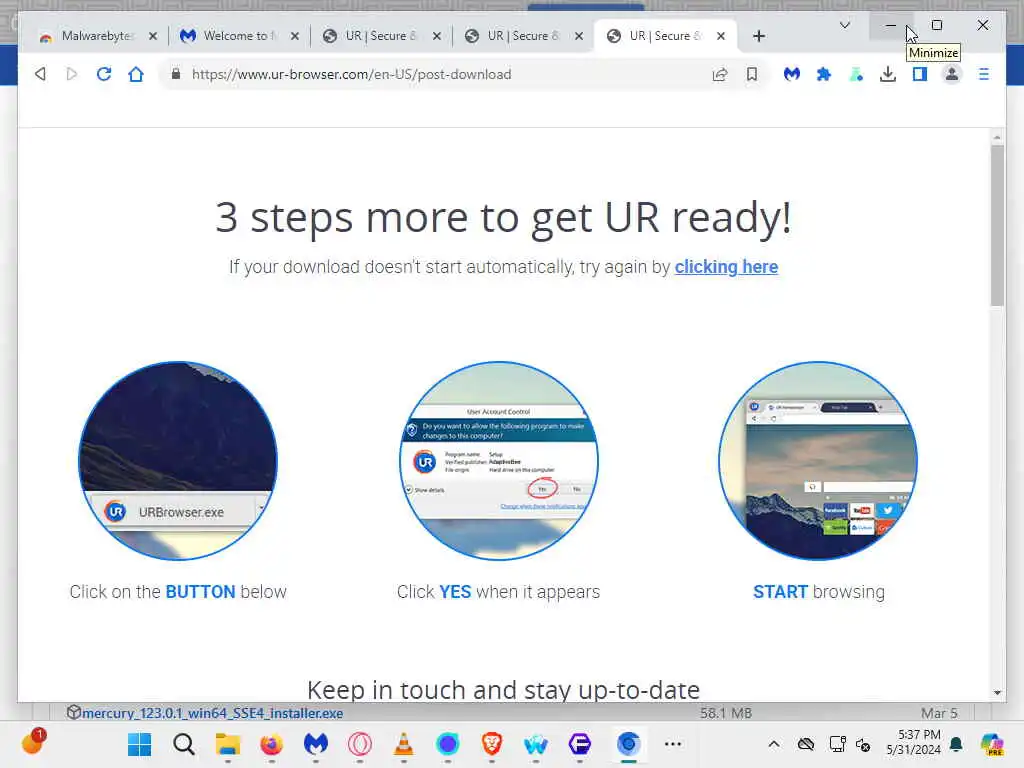
Task: Open Malwarebytes extension in the toolbar
Action: 792,74
